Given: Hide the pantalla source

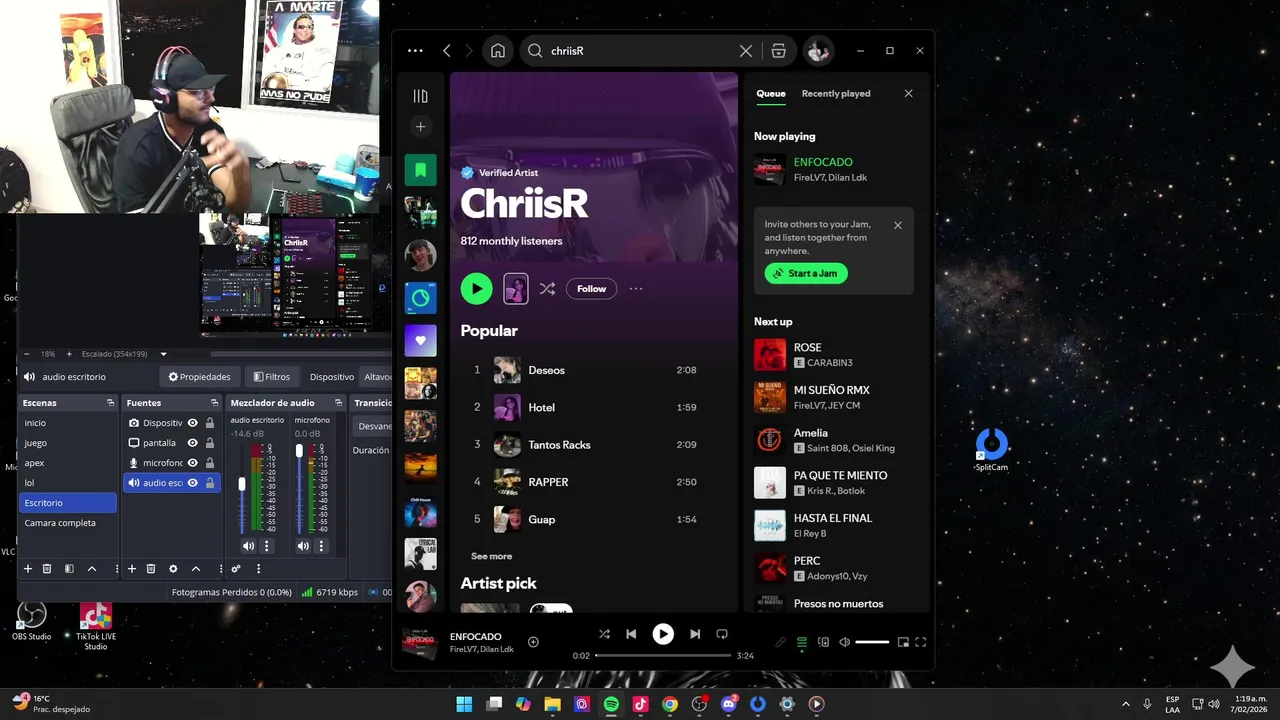Looking at the screenshot, I should (x=193, y=443).
